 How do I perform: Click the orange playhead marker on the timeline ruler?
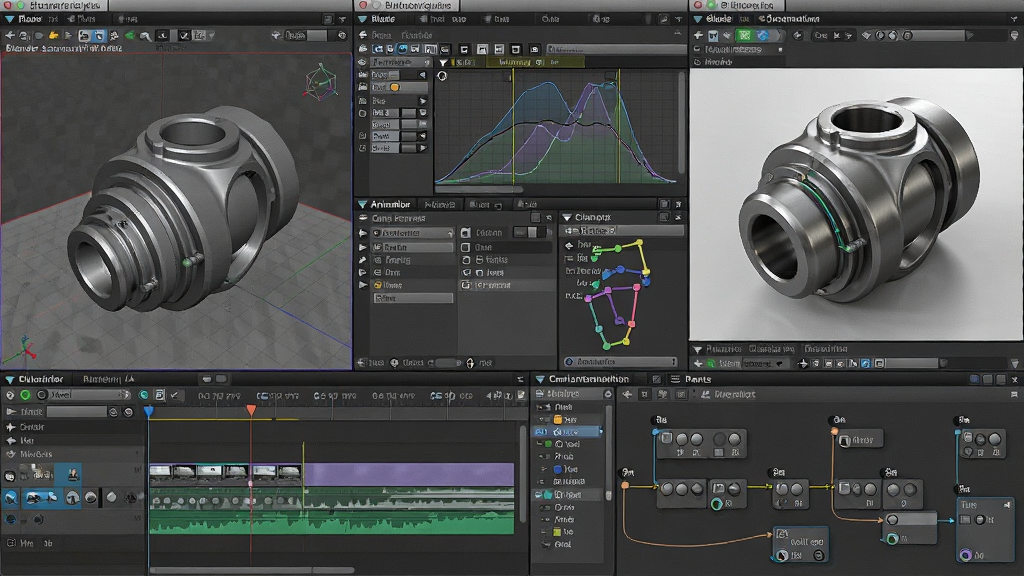pos(251,410)
